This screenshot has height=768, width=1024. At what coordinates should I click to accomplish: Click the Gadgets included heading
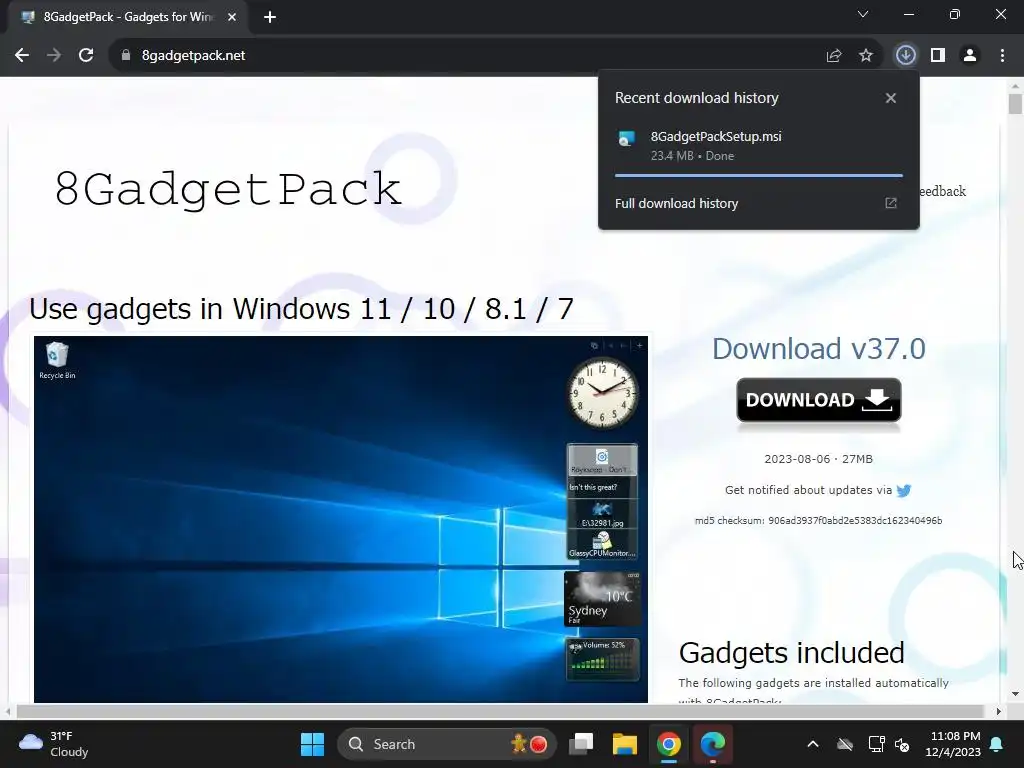792,652
